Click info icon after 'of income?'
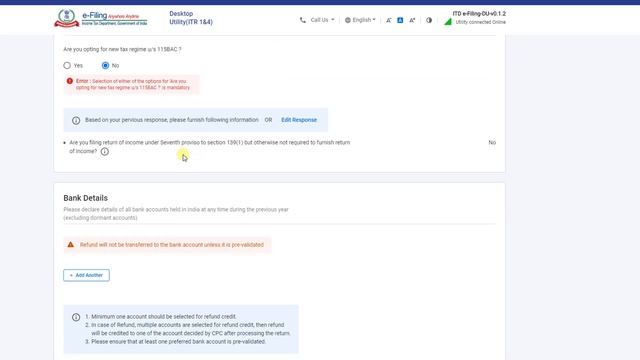Viewport: 640px width, 360px height. coord(105,151)
